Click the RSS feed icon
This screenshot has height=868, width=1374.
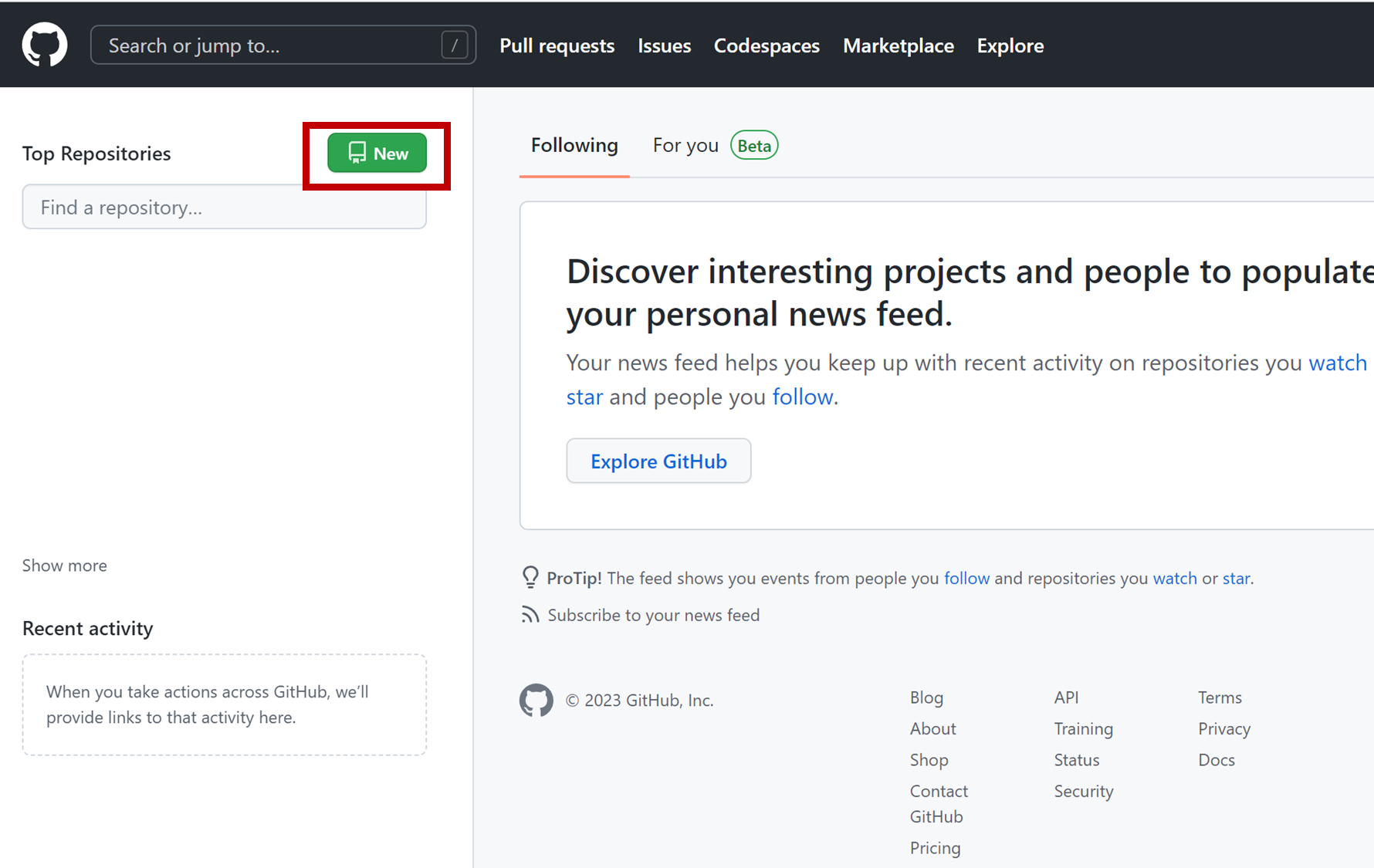(x=530, y=615)
